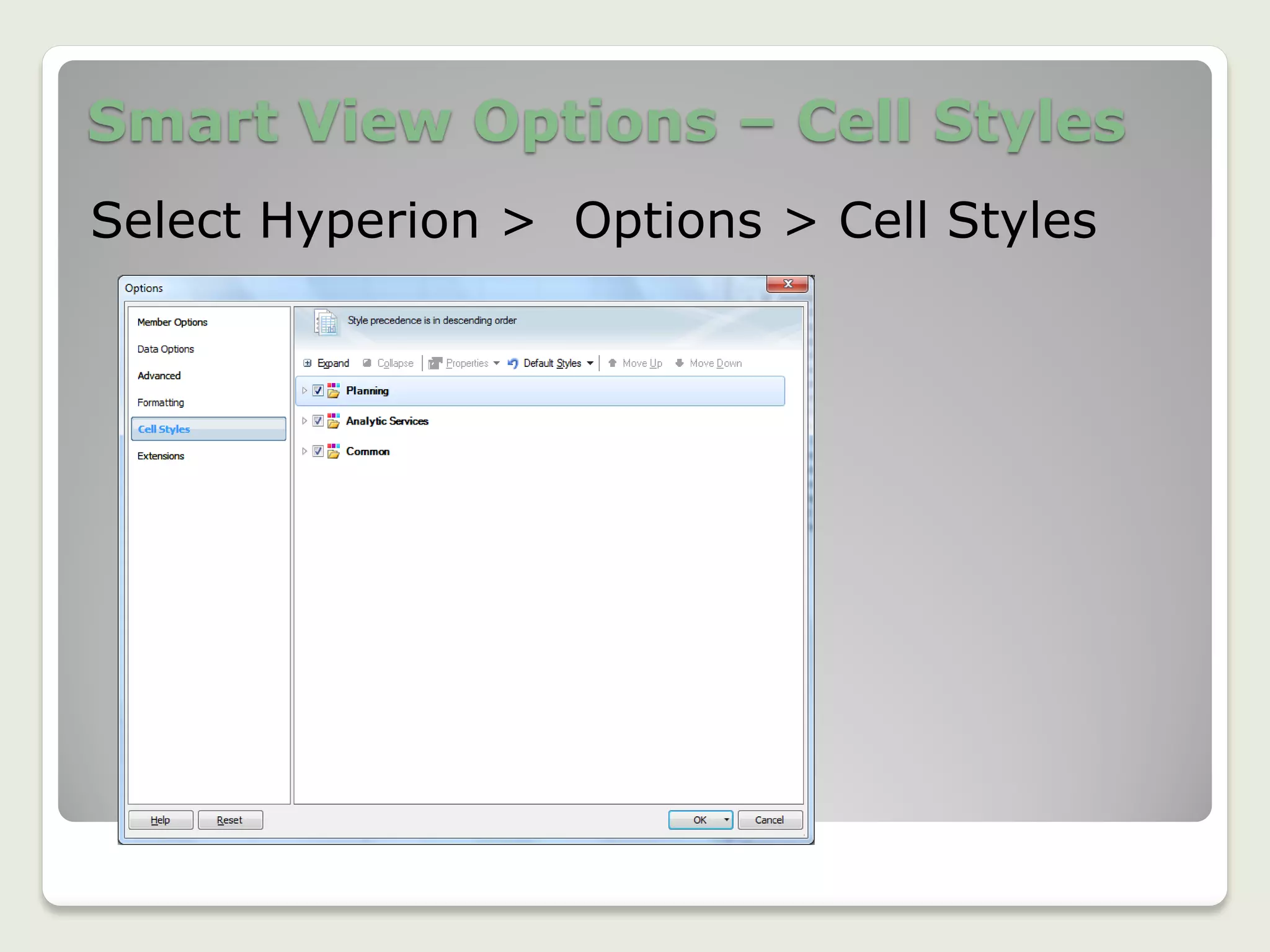Confirm with the OK button

(699, 820)
